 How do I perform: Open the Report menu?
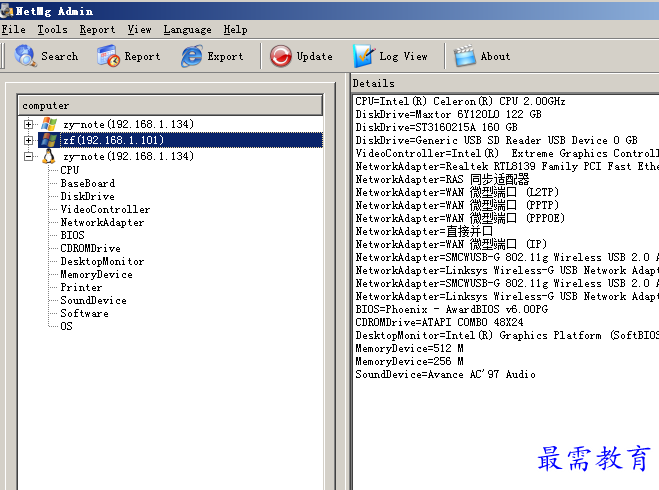coord(97,29)
